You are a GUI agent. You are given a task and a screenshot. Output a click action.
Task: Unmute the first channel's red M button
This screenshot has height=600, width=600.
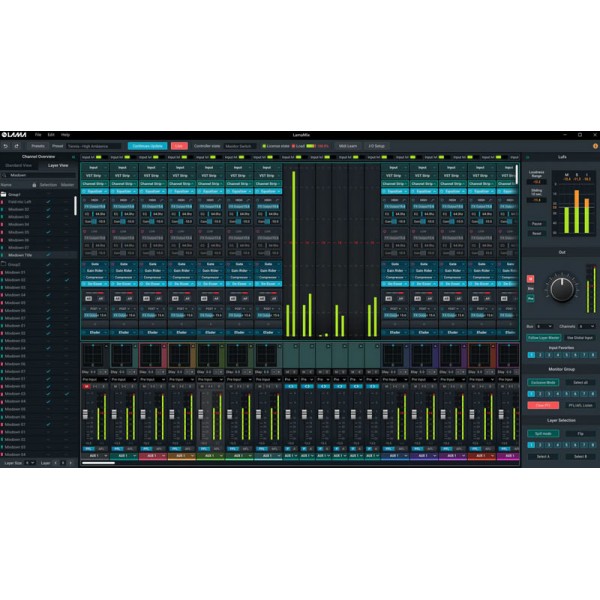[86, 386]
